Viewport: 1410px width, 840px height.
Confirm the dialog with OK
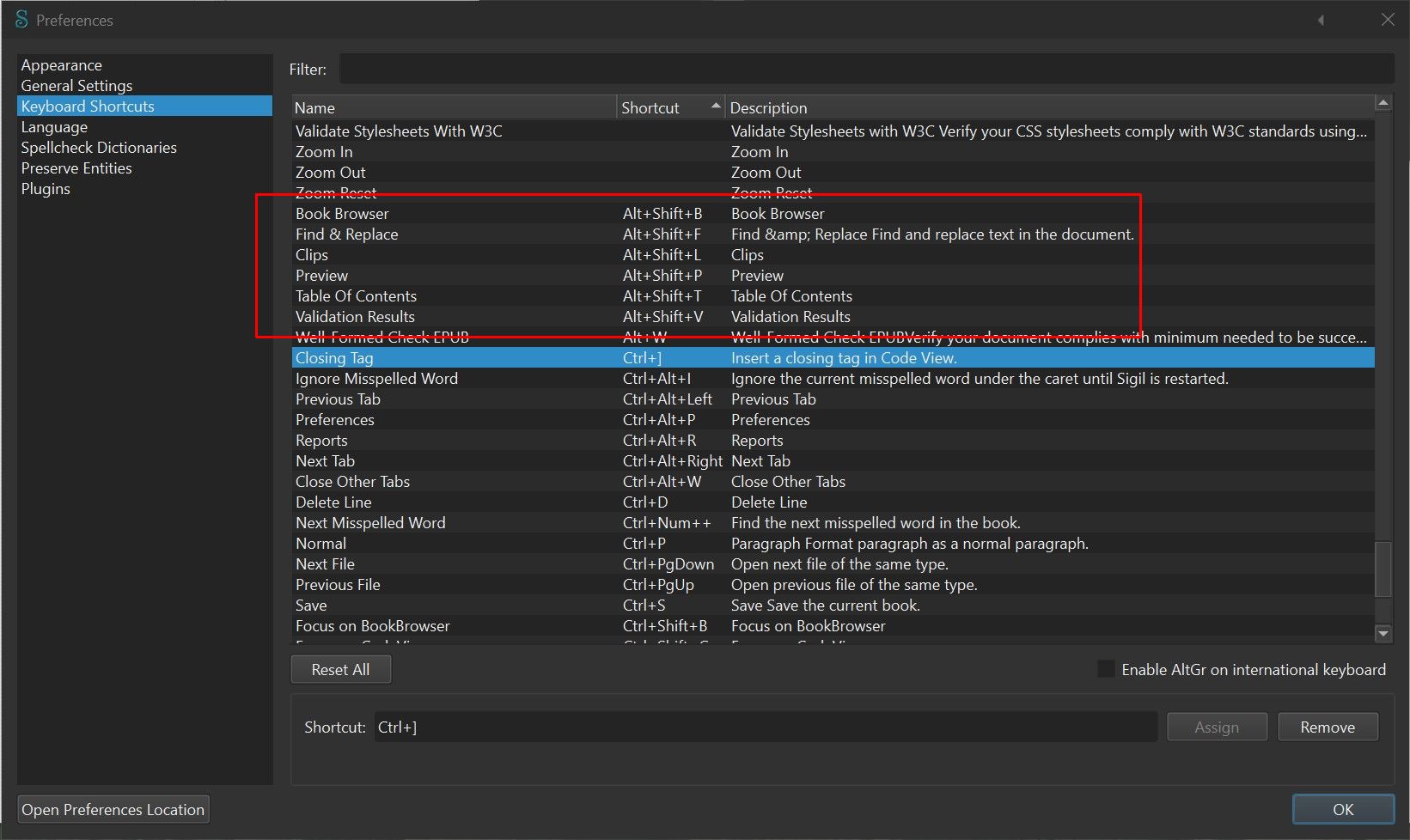point(1343,810)
